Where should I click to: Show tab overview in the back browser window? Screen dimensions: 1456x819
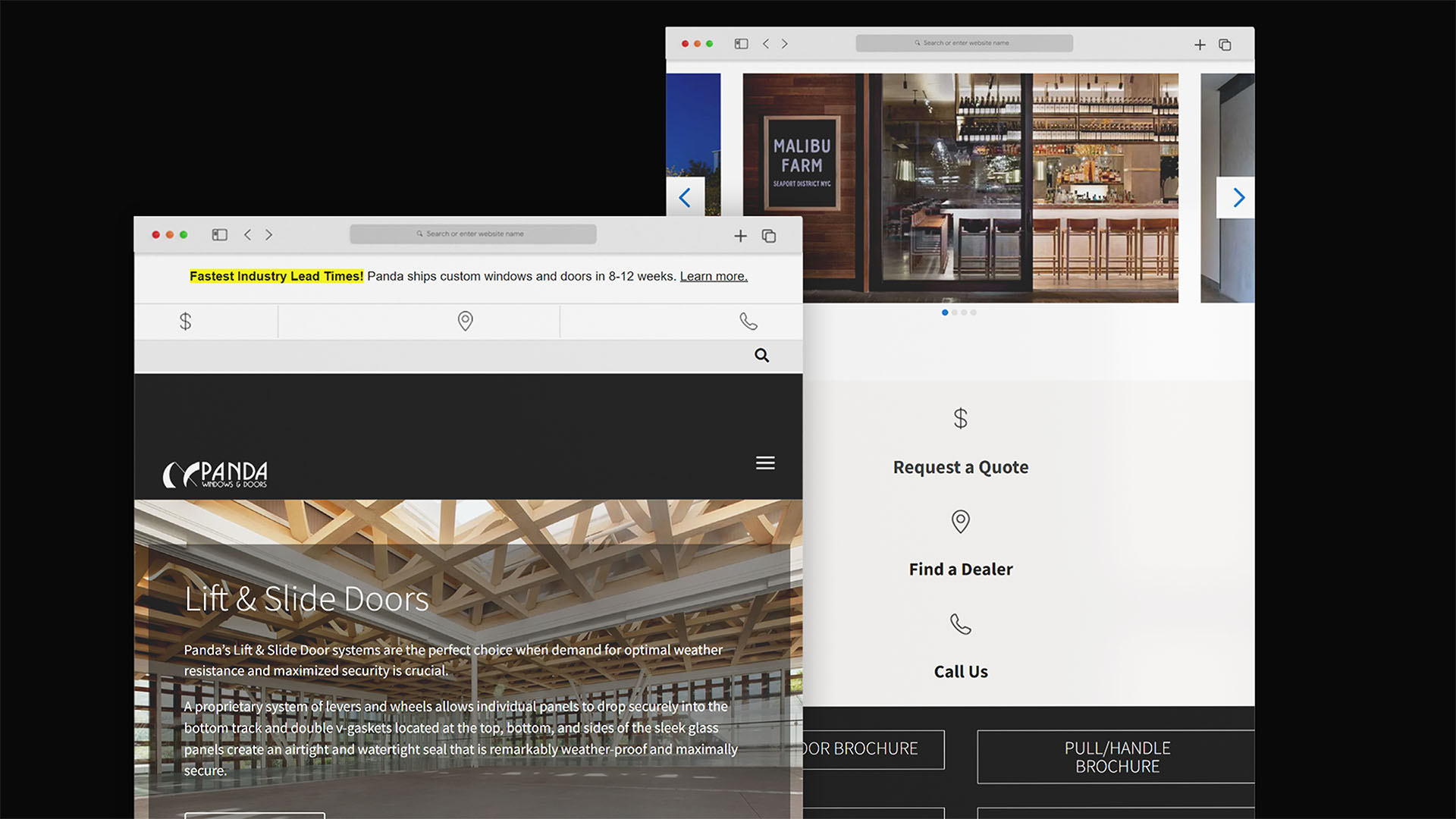(x=1225, y=45)
